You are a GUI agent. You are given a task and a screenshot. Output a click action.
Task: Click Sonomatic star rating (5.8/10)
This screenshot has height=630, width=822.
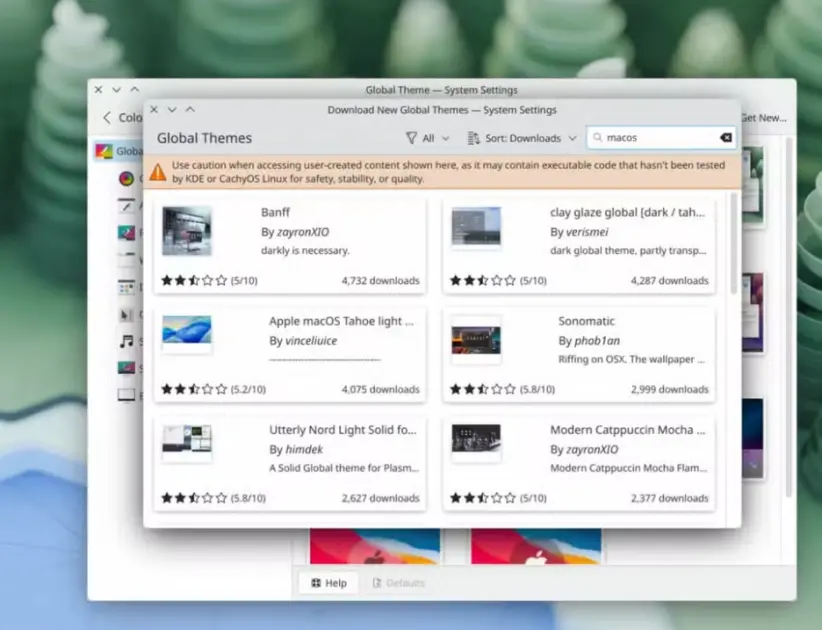tap(502, 389)
